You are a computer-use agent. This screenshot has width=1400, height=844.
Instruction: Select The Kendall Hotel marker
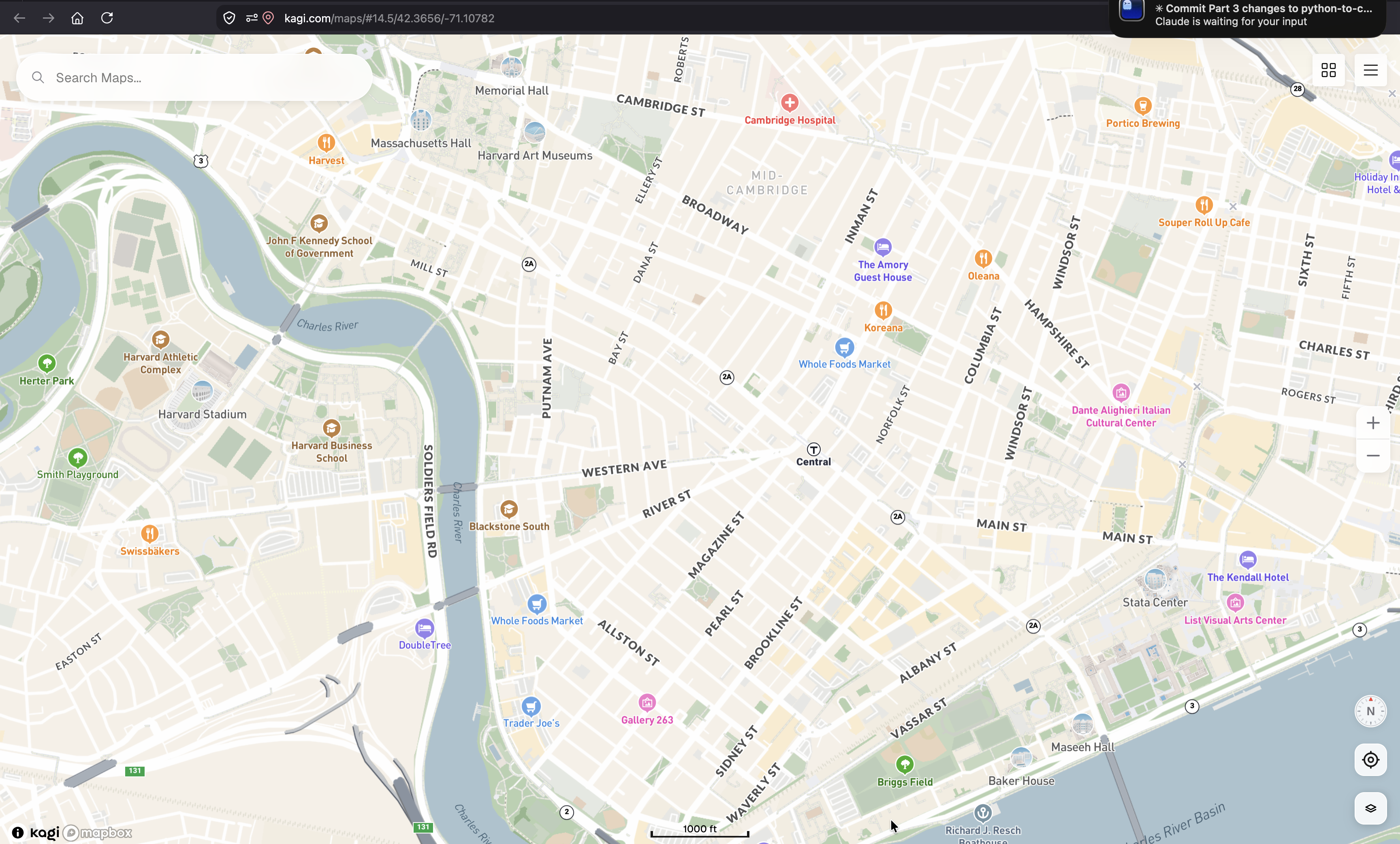[1248, 560]
